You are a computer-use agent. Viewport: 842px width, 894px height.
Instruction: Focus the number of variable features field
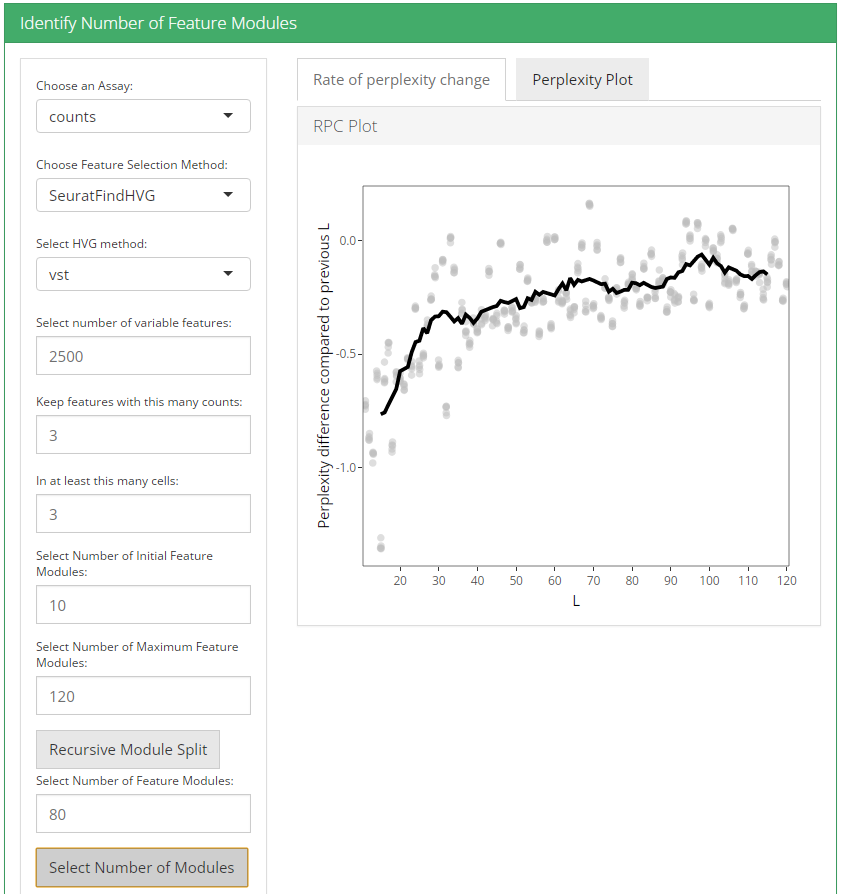[x=143, y=356]
